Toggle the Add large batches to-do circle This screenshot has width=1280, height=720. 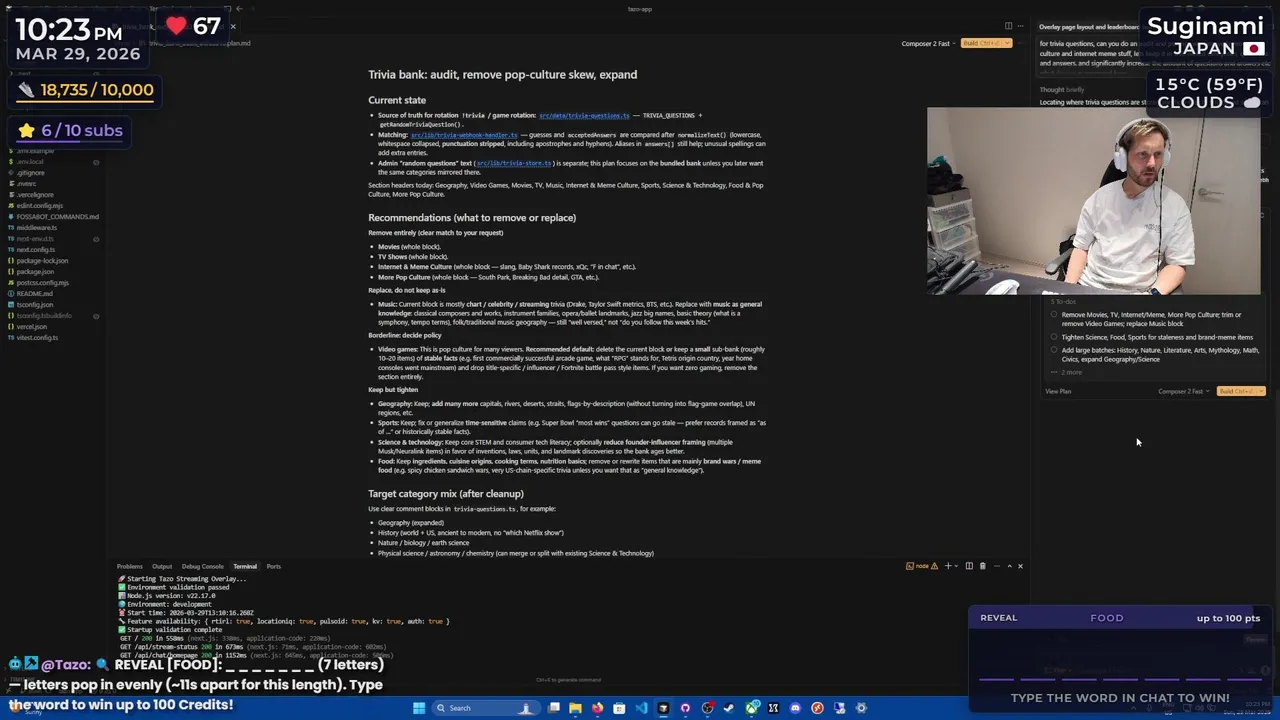click(x=1054, y=350)
